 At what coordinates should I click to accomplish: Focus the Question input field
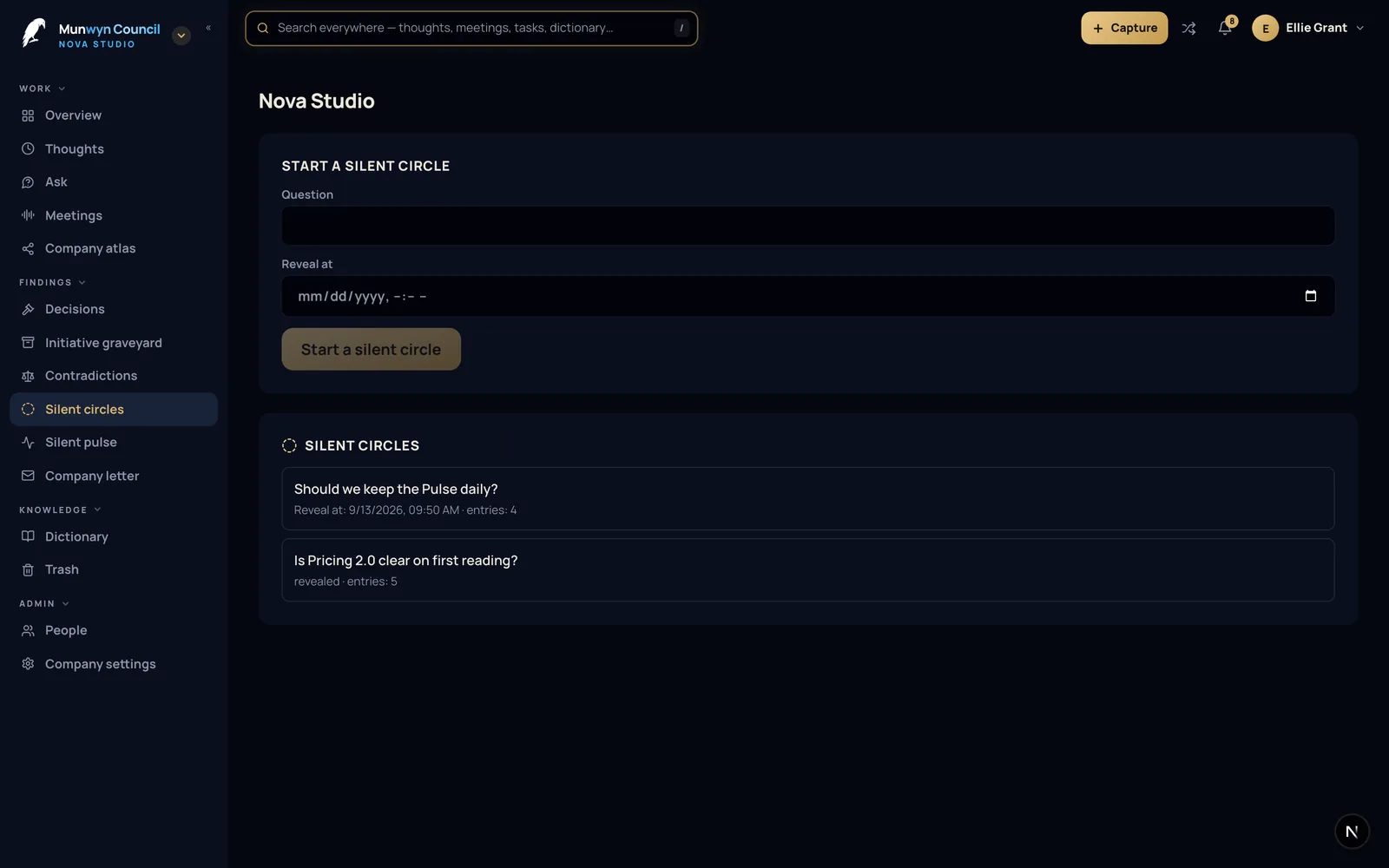click(807, 226)
